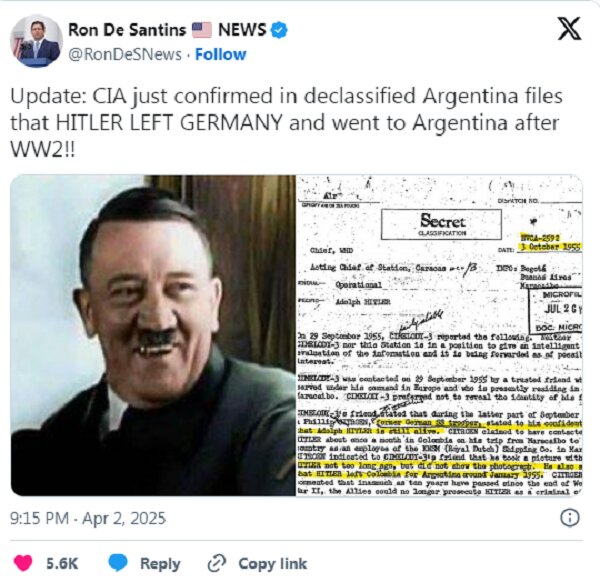Click the Reply text label
600x582 pixels.
160,564
